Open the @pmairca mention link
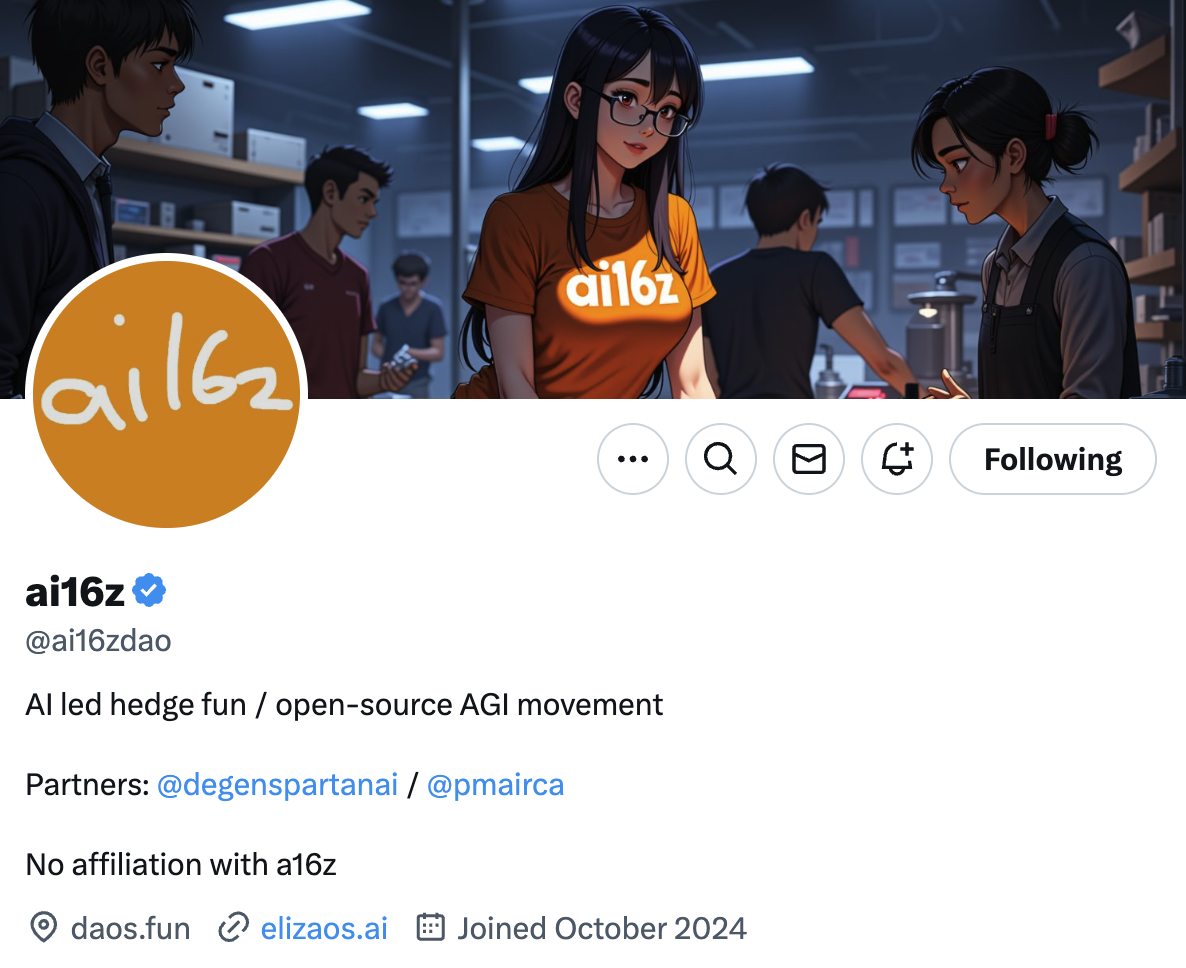 click(x=495, y=785)
